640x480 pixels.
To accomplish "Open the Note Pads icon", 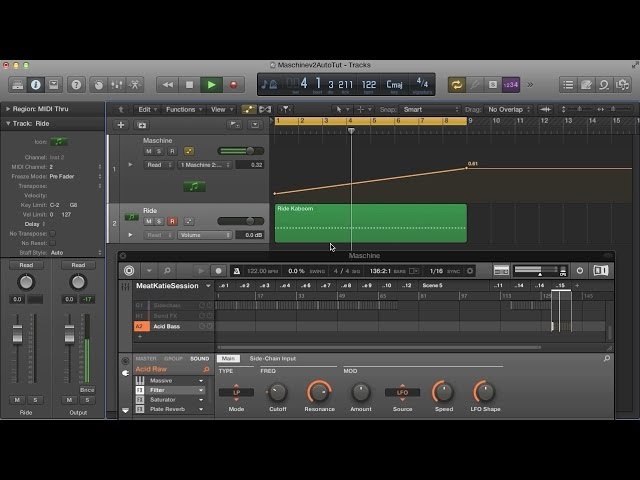I will 586,84.
